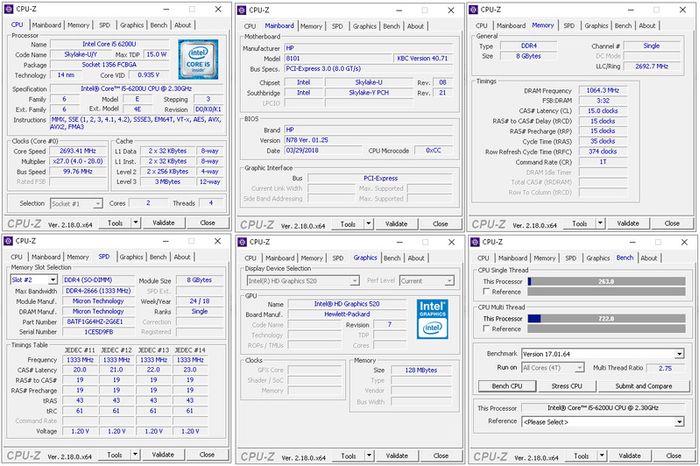Click Single Thread Reference empty bar
The height and width of the screenshot is (466, 700).
(x=606, y=291)
